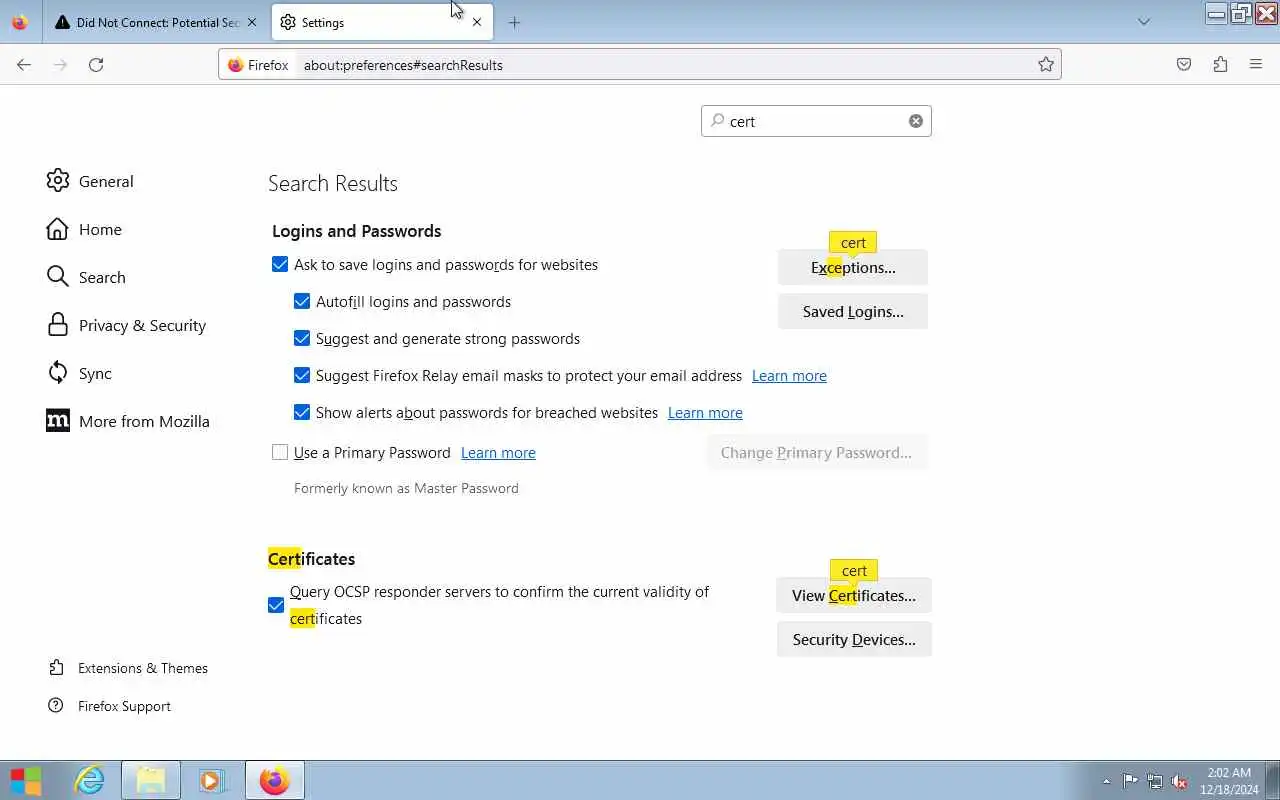Open File Explorer from taskbar
1280x800 pixels.
pyautogui.click(x=151, y=780)
